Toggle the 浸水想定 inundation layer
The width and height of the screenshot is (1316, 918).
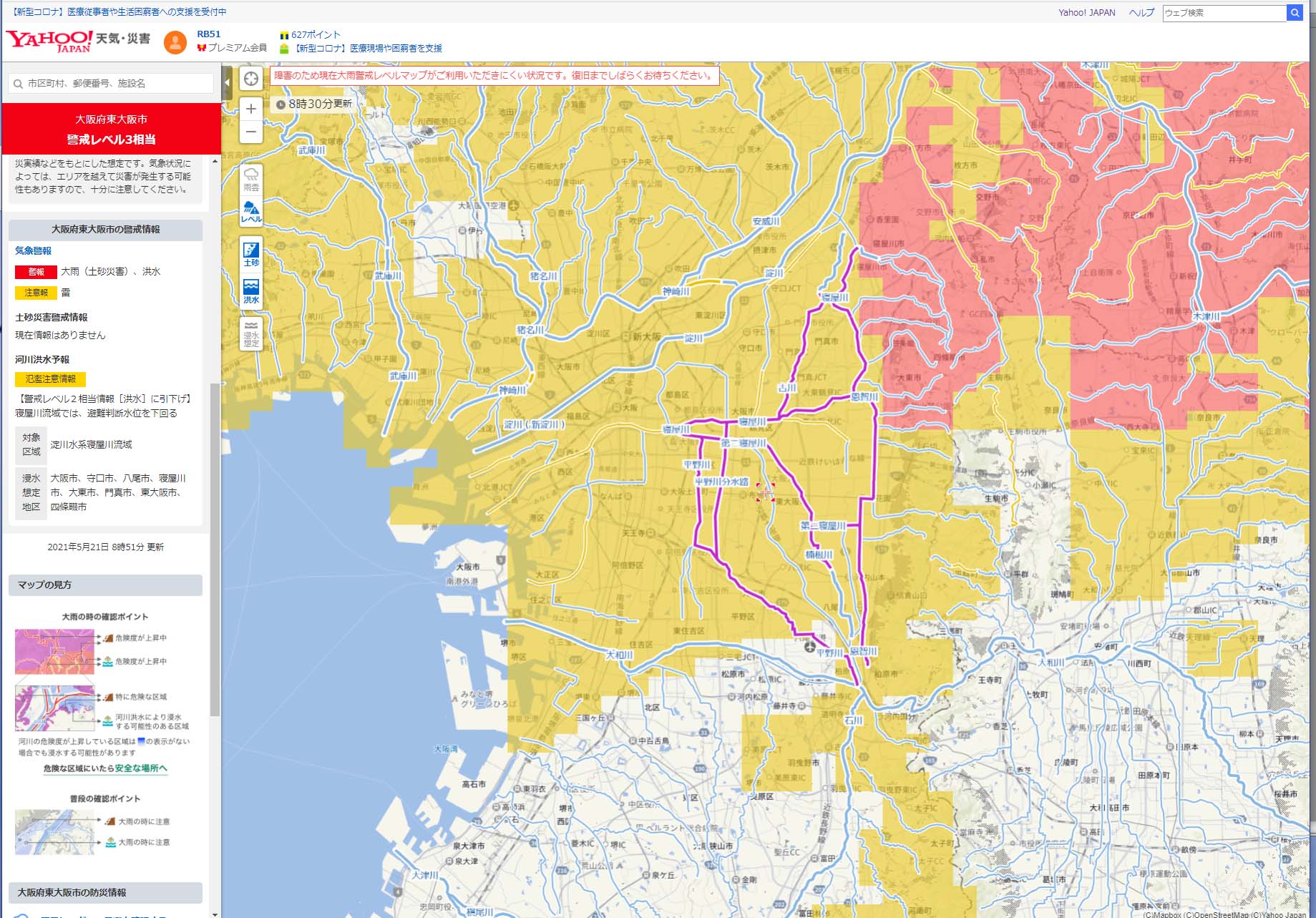(x=251, y=333)
